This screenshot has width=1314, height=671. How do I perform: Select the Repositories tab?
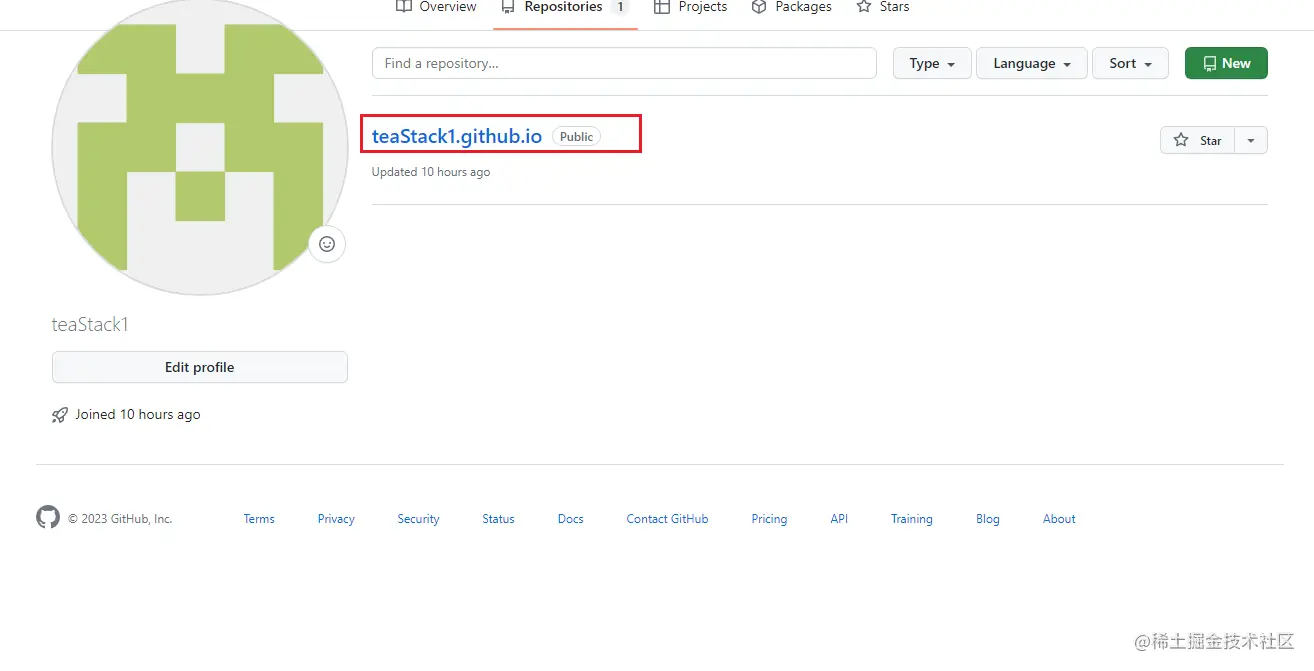point(565,7)
